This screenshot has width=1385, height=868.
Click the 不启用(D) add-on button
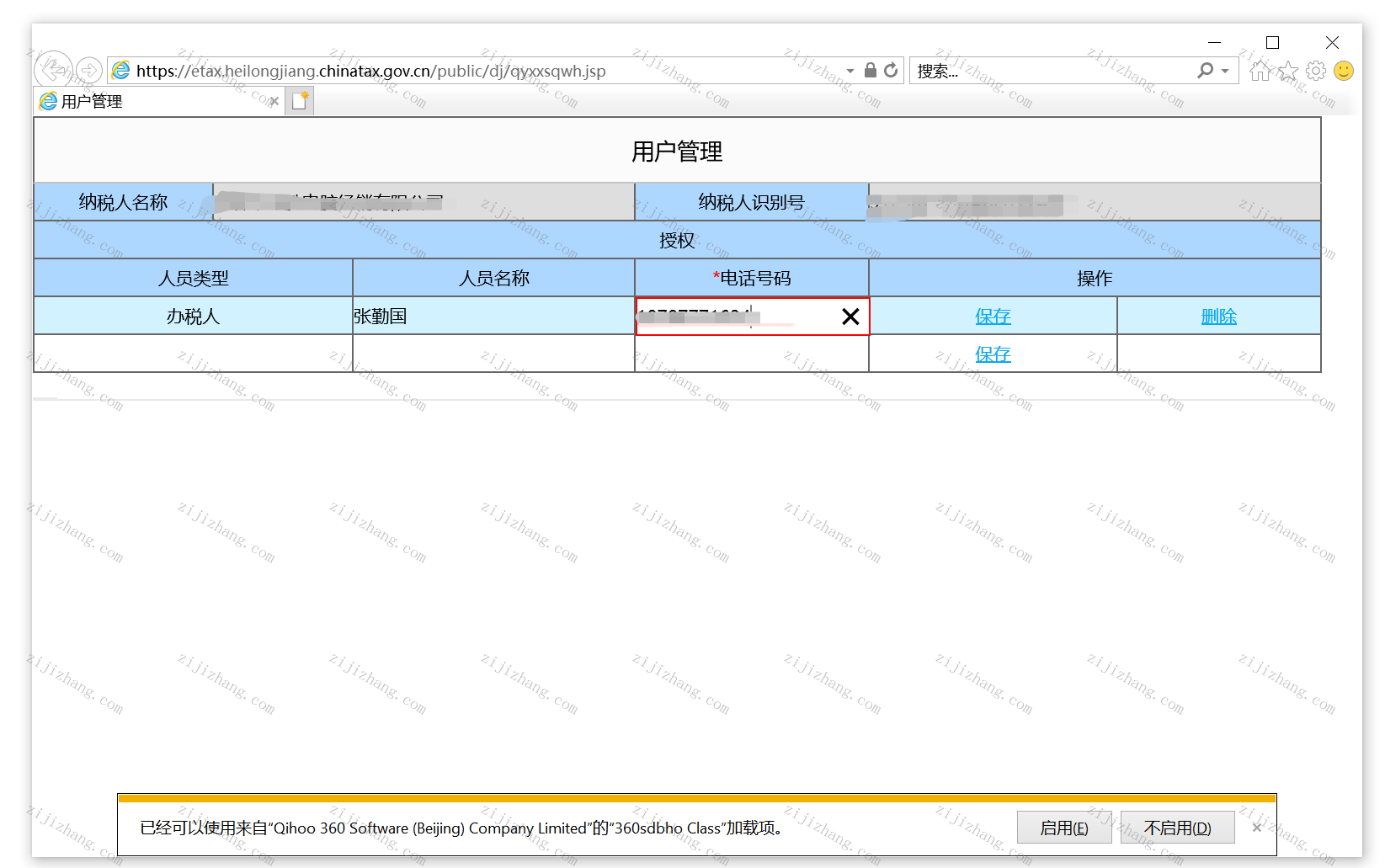[x=1177, y=828]
